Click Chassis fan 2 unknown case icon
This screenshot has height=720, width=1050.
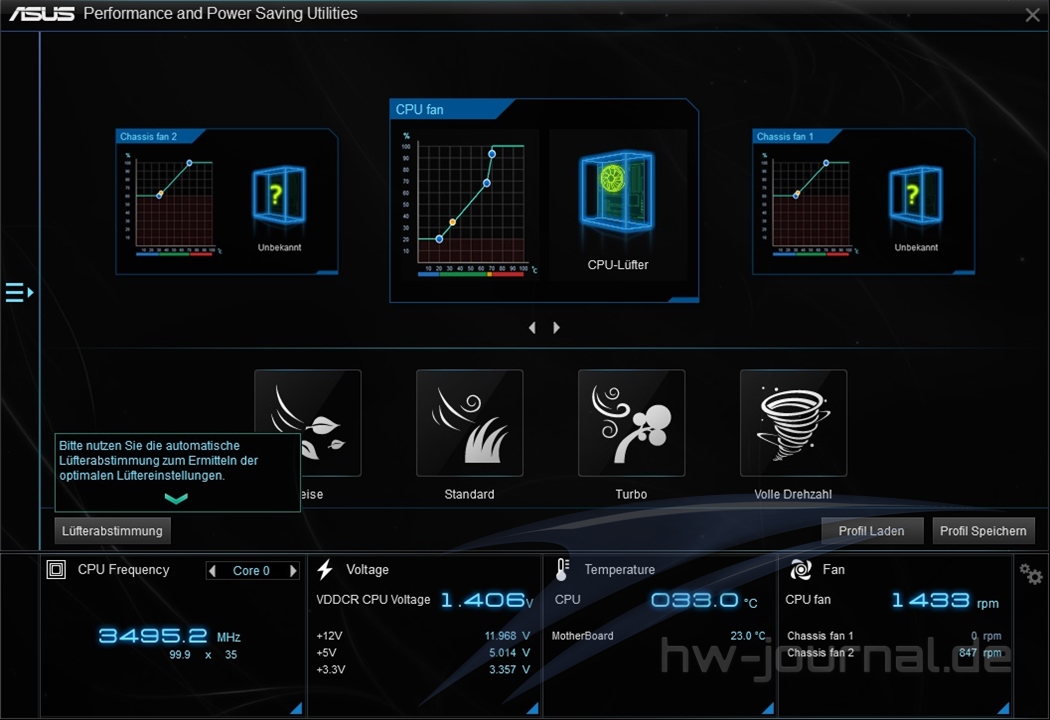click(x=279, y=195)
